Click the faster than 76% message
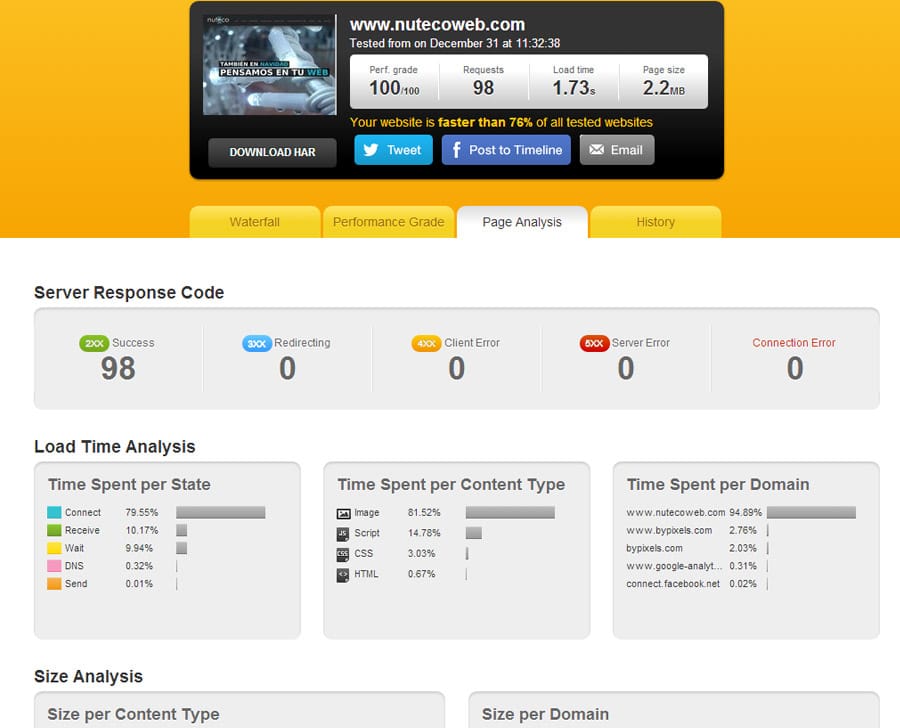This screenshot has height=728, width=900. click(x=501, y=122)
